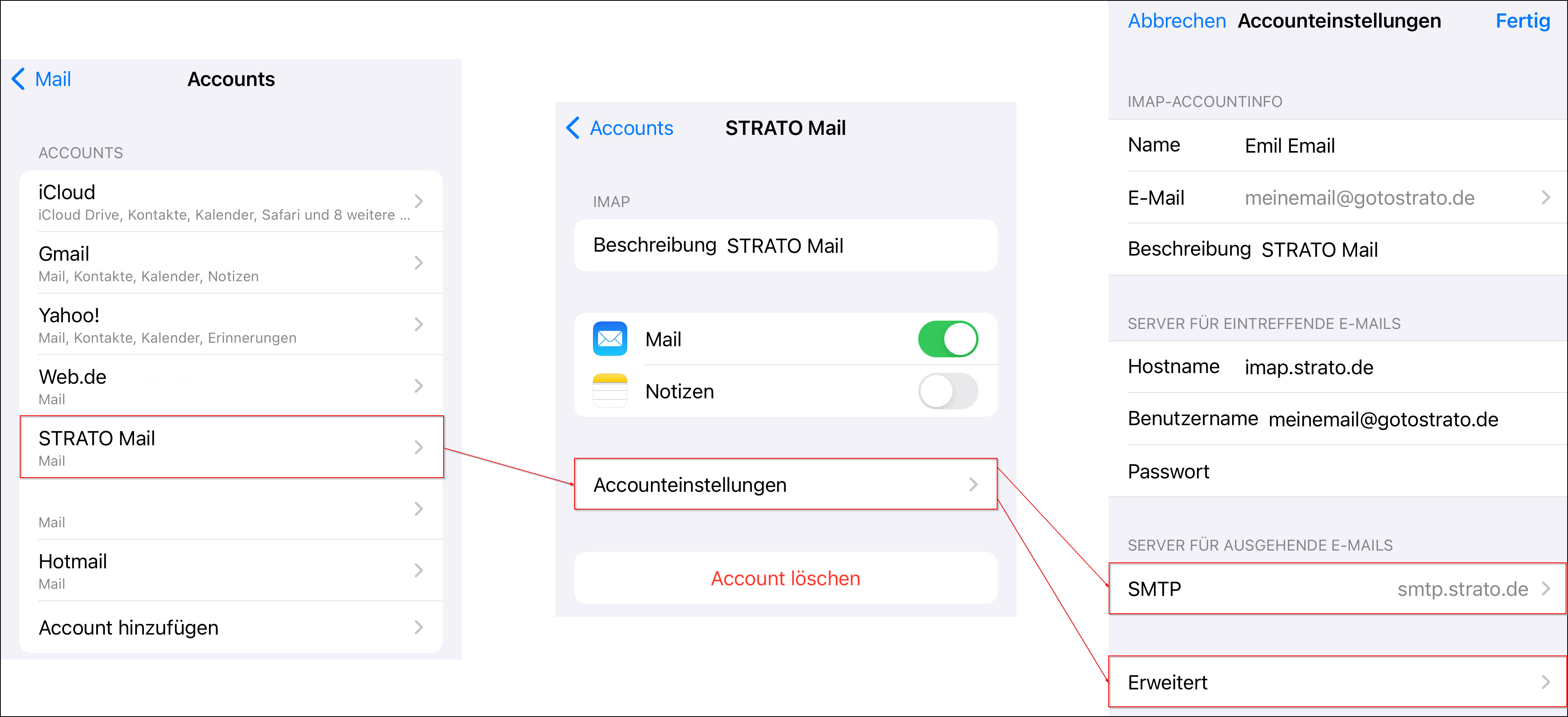1568x717 pixels.
Task: Click the back chevron next to Accounts
Action: [x=573, y=128]
